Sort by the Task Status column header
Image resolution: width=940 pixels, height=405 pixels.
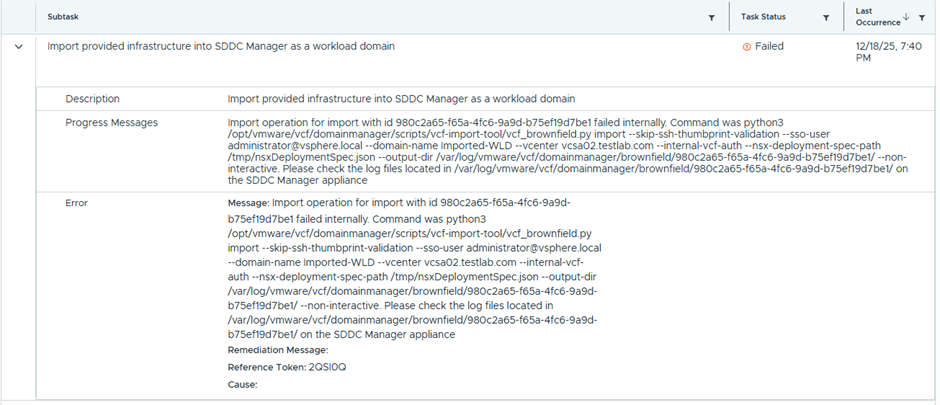[763, 17]
